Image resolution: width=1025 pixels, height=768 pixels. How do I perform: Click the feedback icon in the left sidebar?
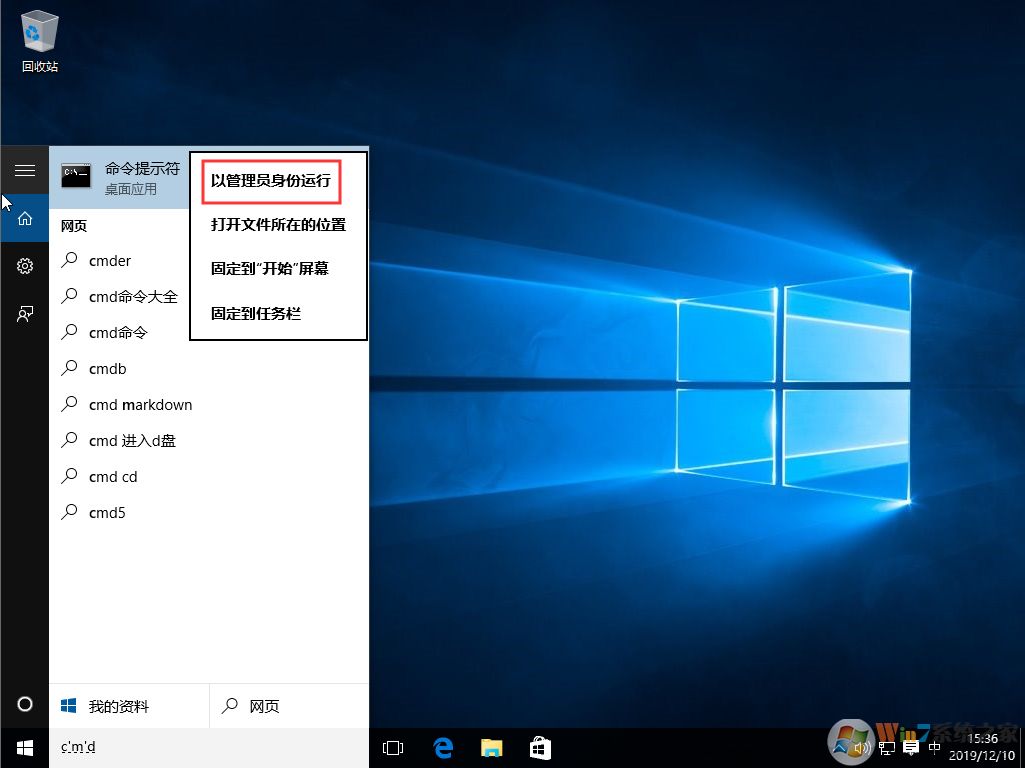[x=24, y=314]
